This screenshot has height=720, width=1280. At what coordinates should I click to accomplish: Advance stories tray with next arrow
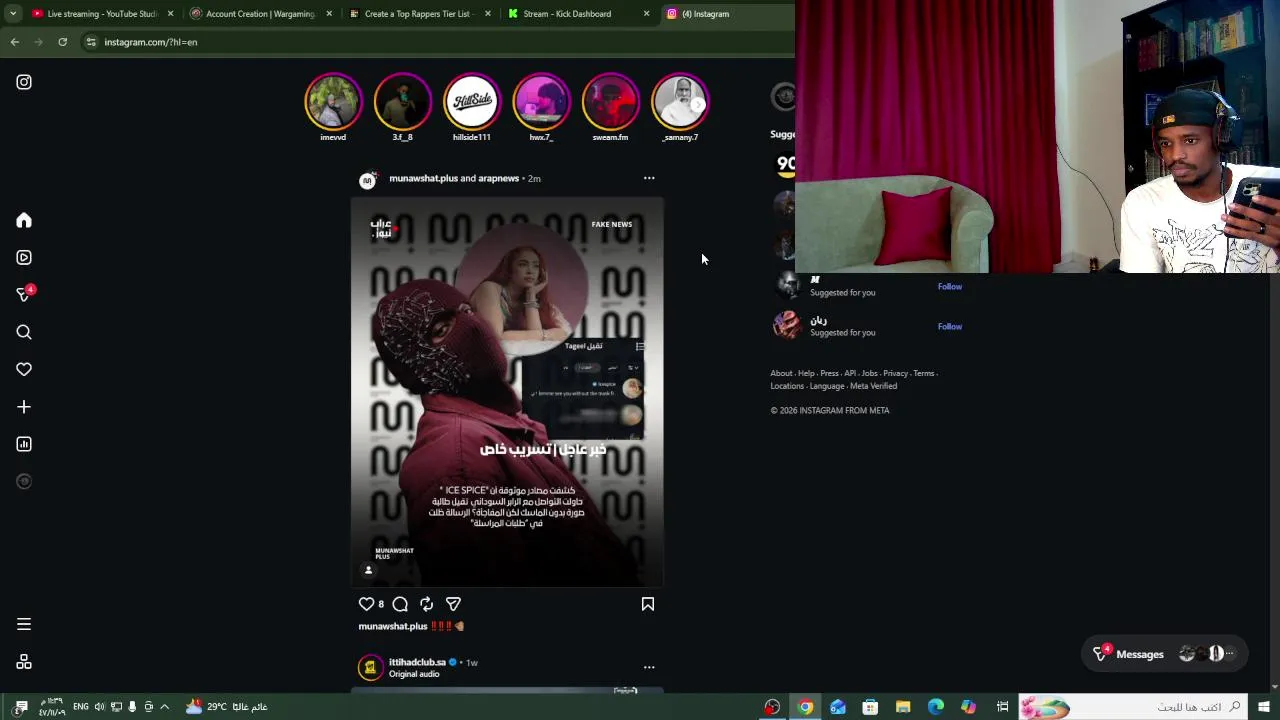point(698,103)
